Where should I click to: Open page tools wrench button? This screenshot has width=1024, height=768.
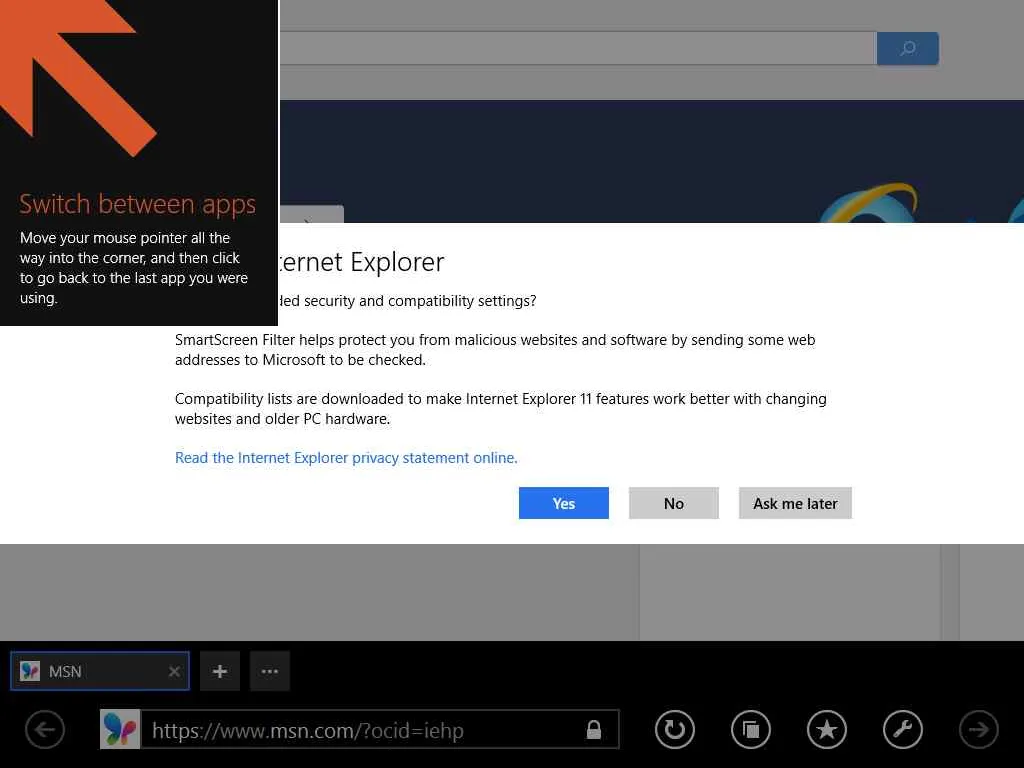coord(903,729)
